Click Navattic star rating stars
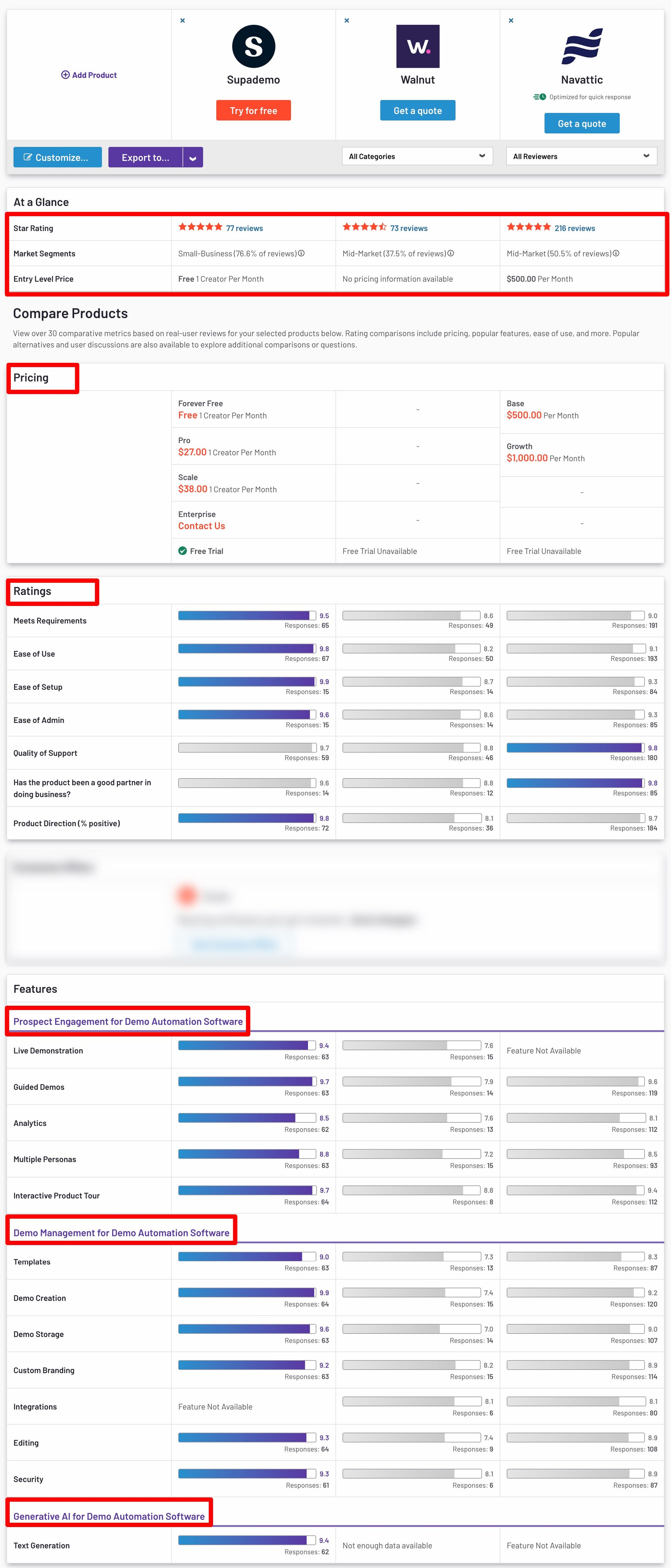671x1568 pixels. (x=528, y=227)
